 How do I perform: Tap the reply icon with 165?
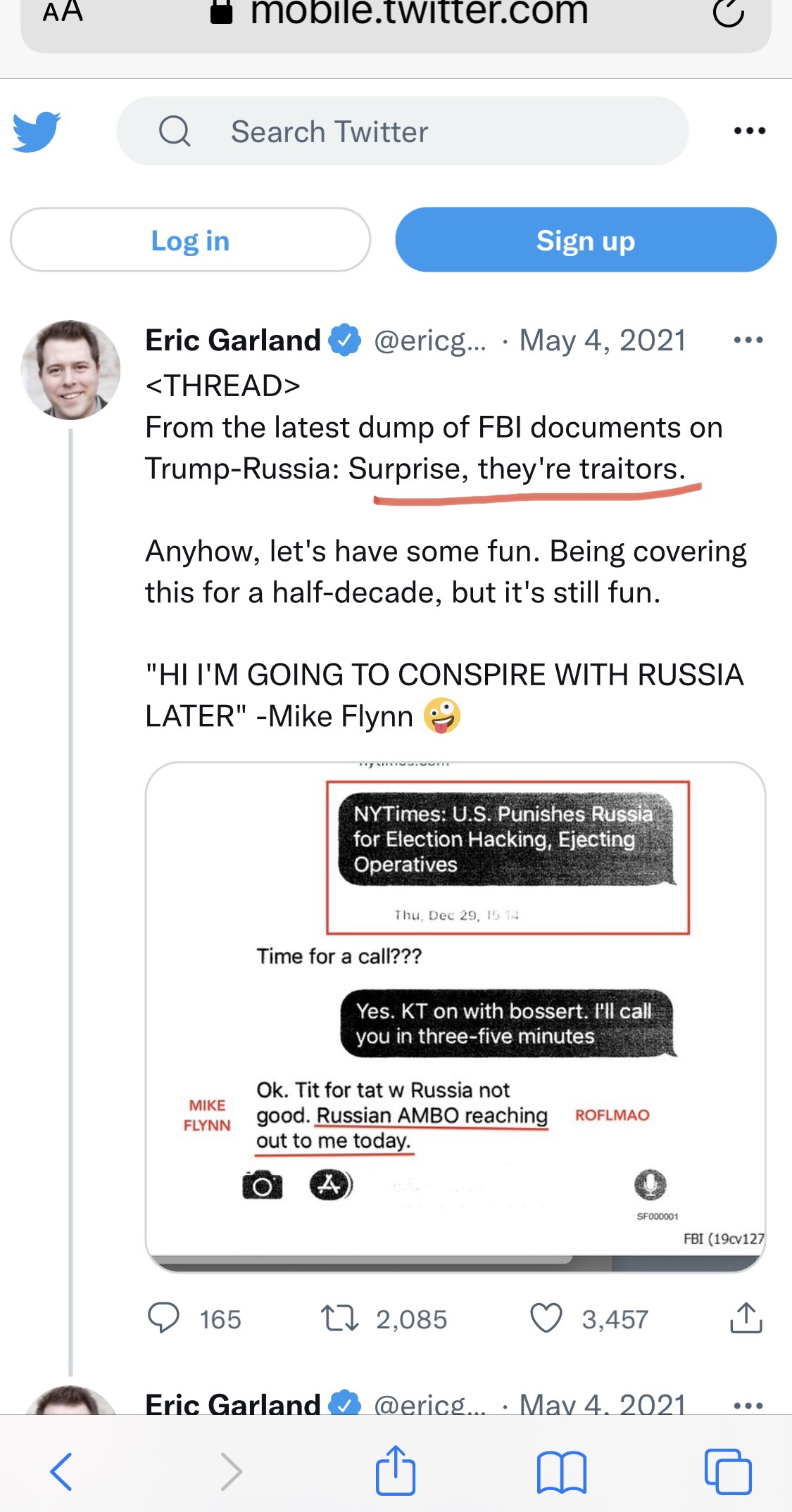[x=164, y=1318]
